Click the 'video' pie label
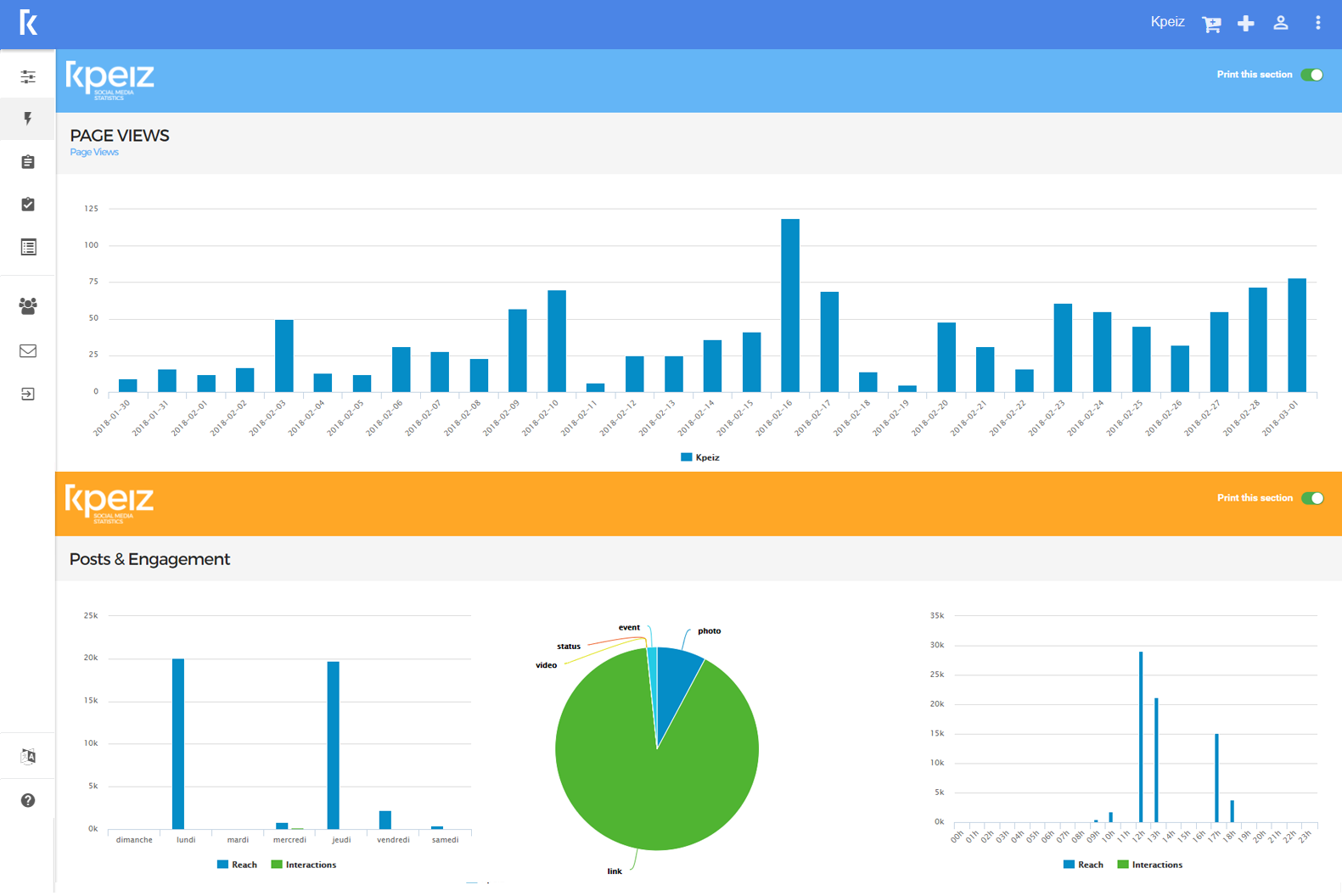The width and height of the screenshot is (1342, 896). point(547,665)
